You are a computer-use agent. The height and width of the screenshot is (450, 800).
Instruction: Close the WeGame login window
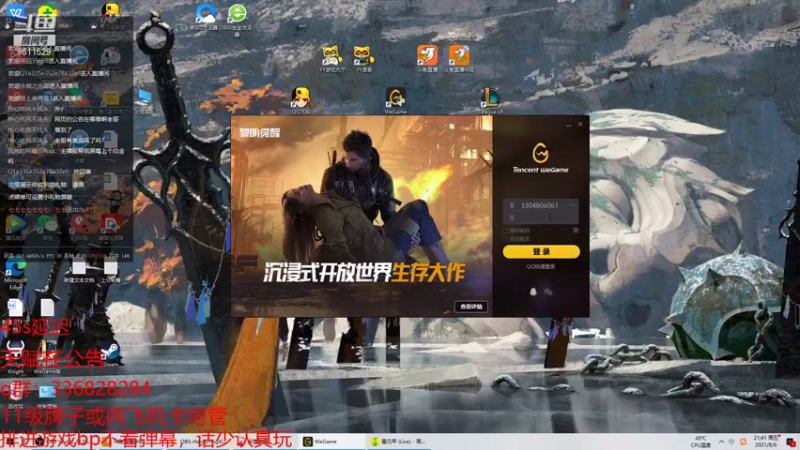pyautogui.click(x=580, y=124)
